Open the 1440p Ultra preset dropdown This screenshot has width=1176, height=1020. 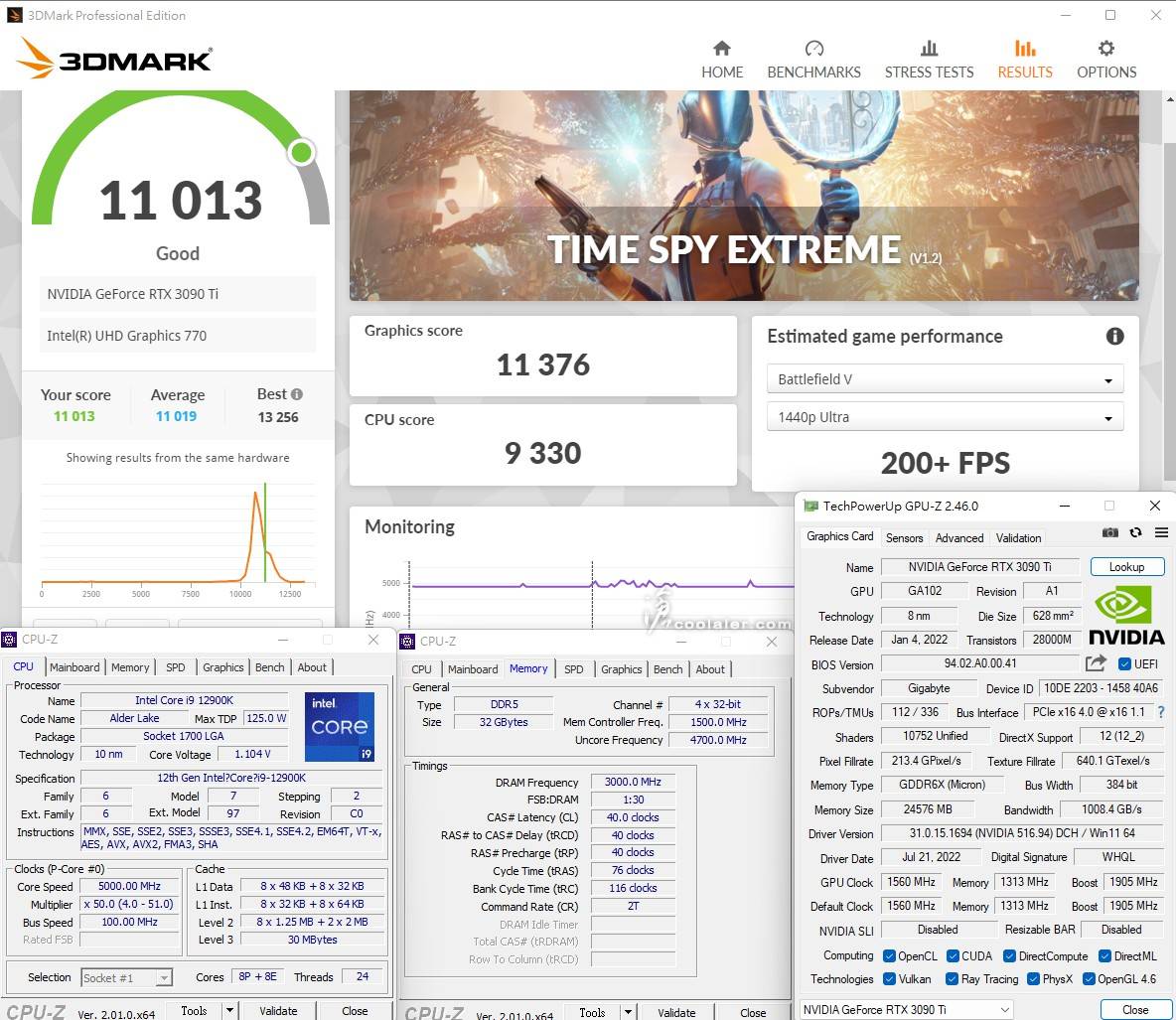pyautogui.click(x=945, y=417)
